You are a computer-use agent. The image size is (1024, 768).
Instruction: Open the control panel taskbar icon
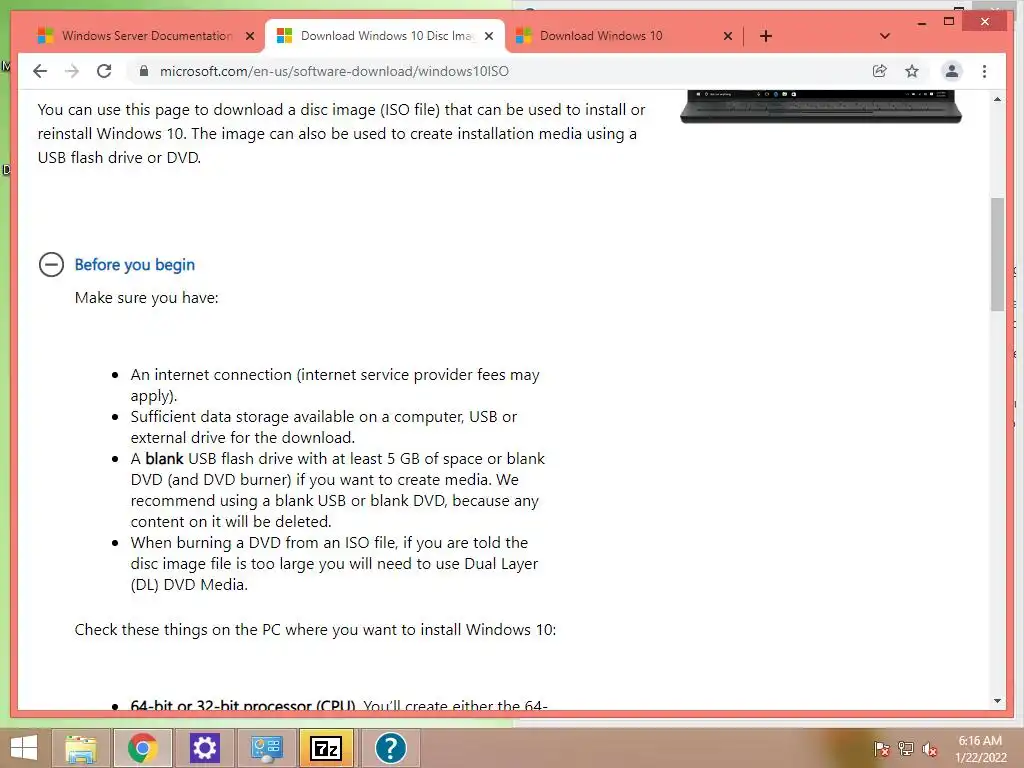tap(266, 748)
